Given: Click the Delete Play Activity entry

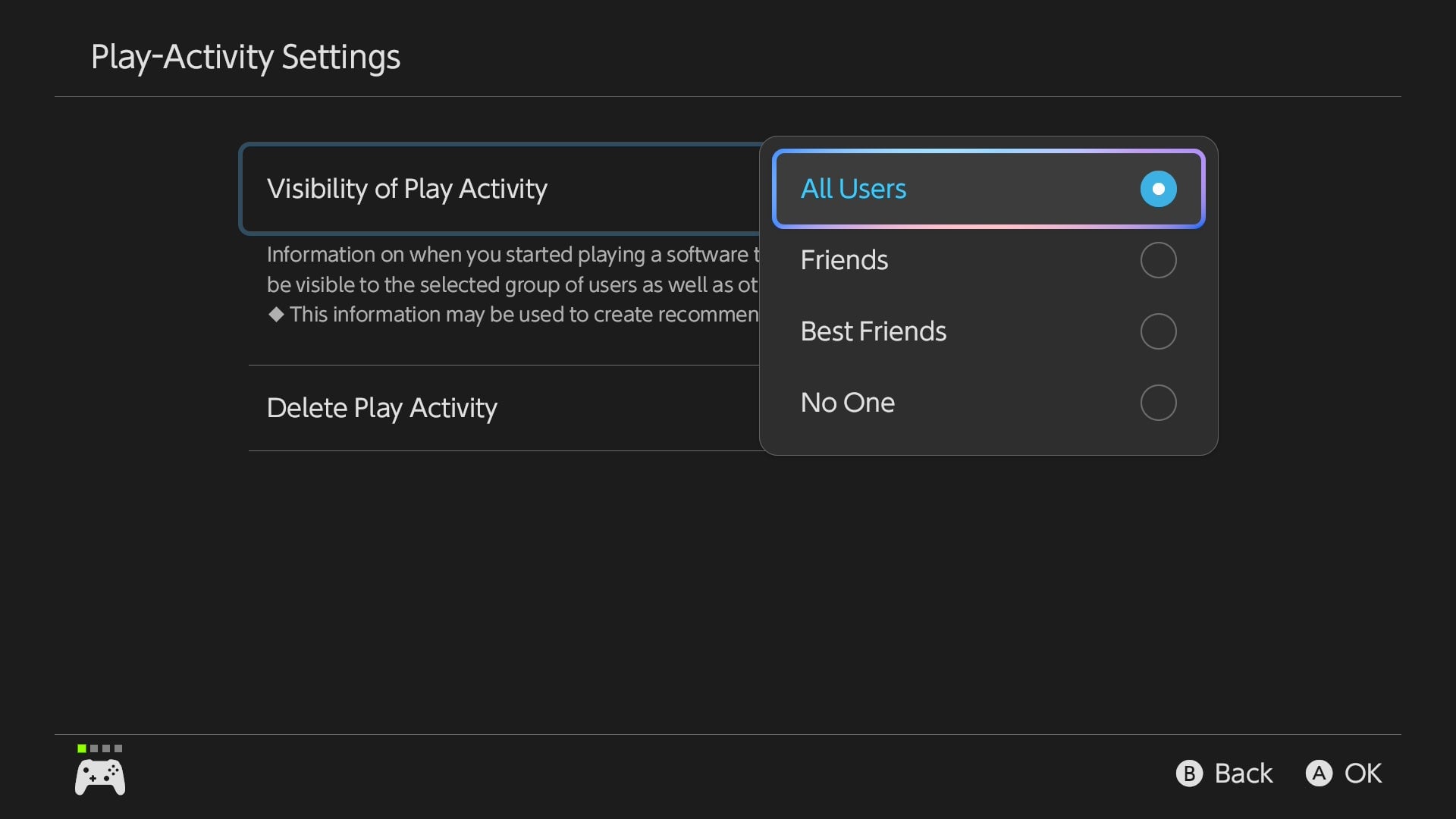Looking at the screenshot, I should click(381, 407).
